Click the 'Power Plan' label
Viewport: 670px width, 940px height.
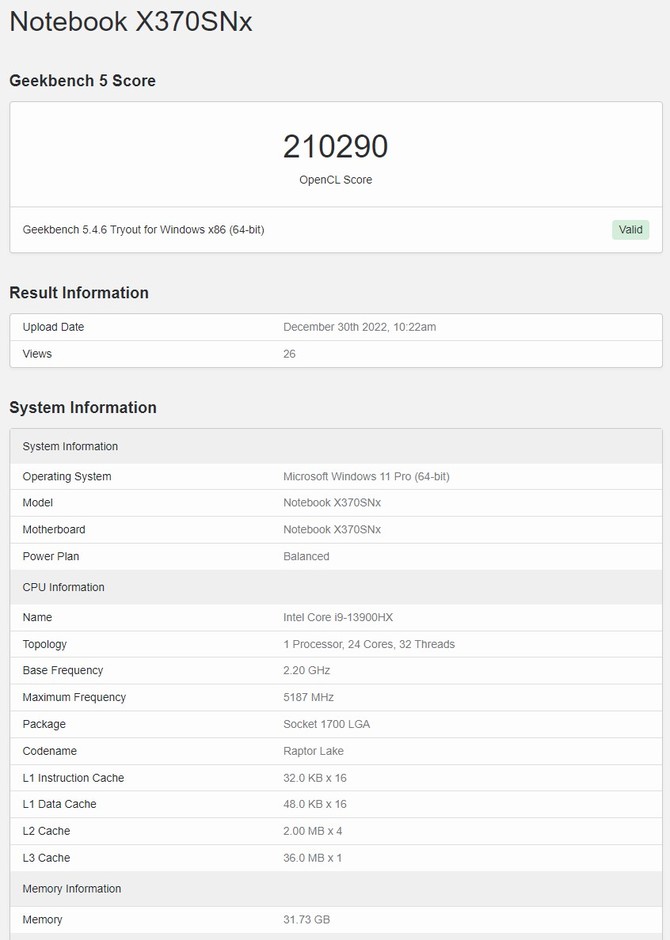coord(51,556)
